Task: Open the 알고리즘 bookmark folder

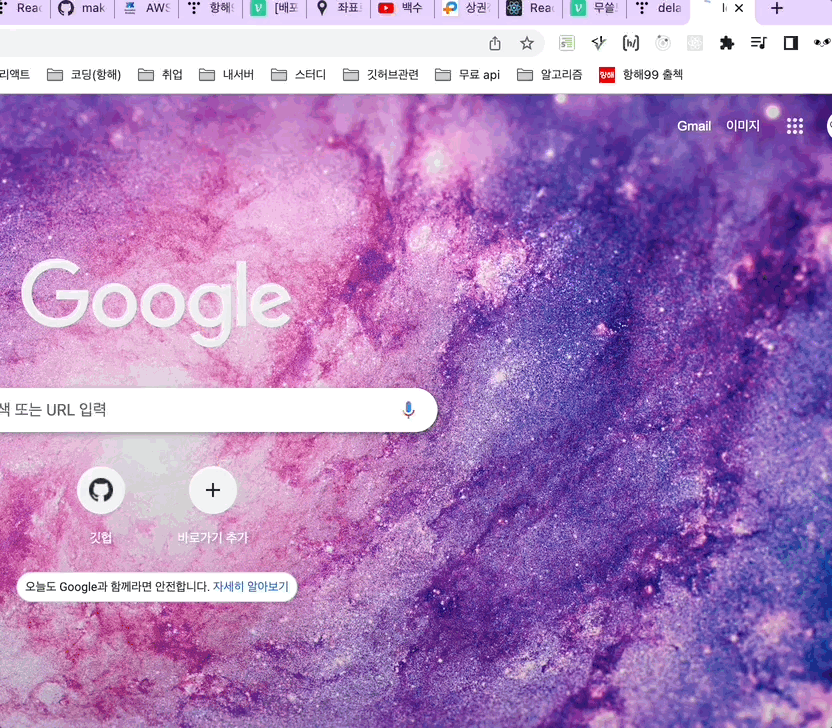Action: pyautogui.click(x=549, y=75)
